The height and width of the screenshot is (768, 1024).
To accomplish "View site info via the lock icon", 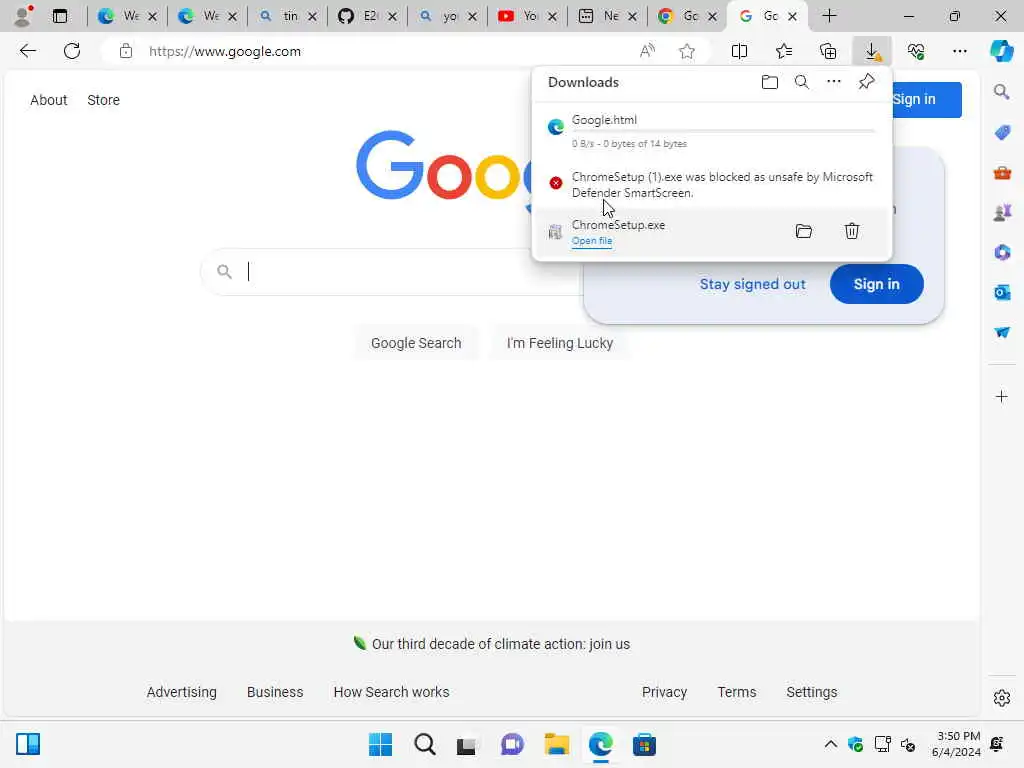I will pyautogui.click(x=125, y=51).
